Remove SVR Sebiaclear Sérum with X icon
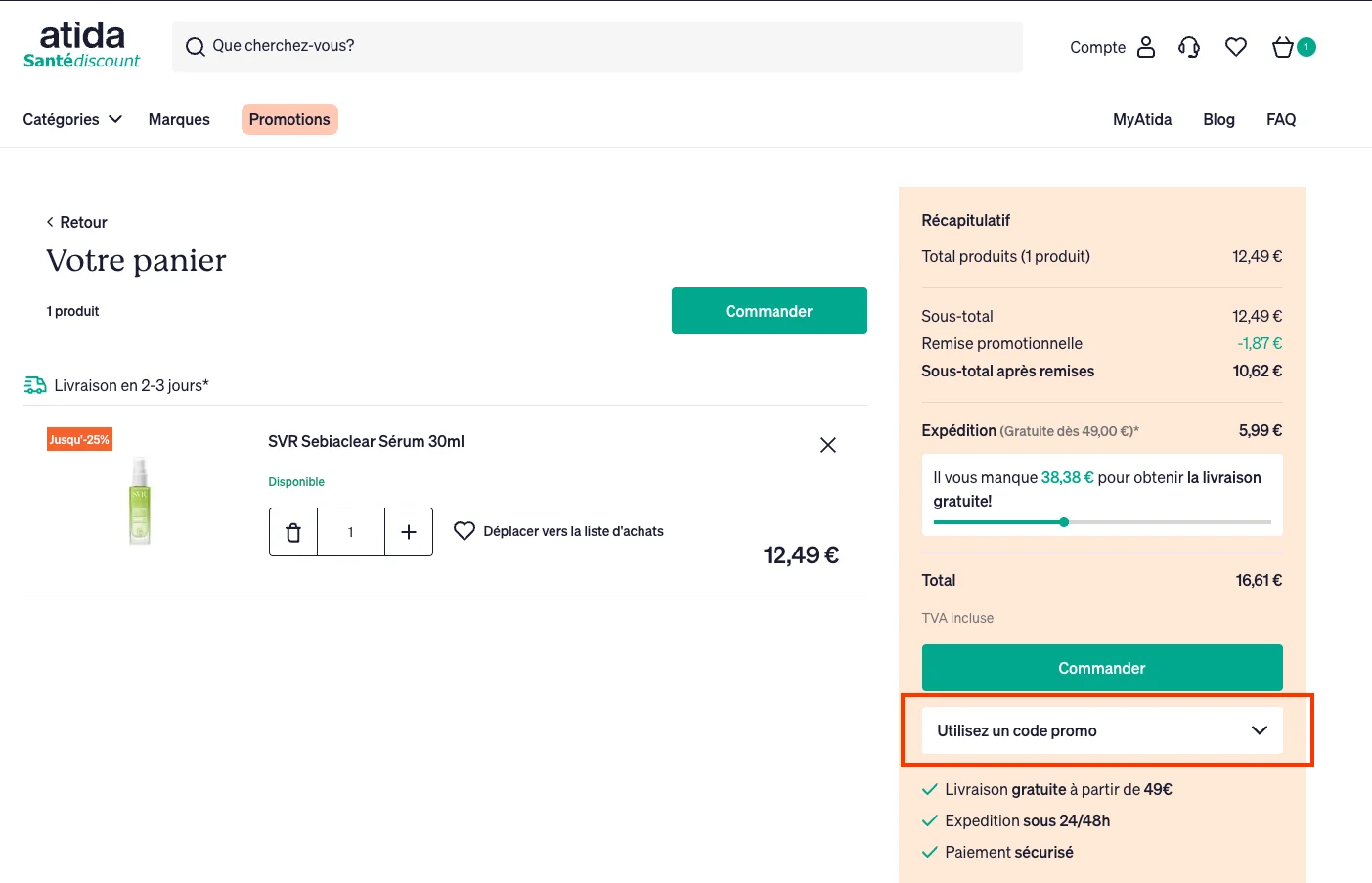 828,445
